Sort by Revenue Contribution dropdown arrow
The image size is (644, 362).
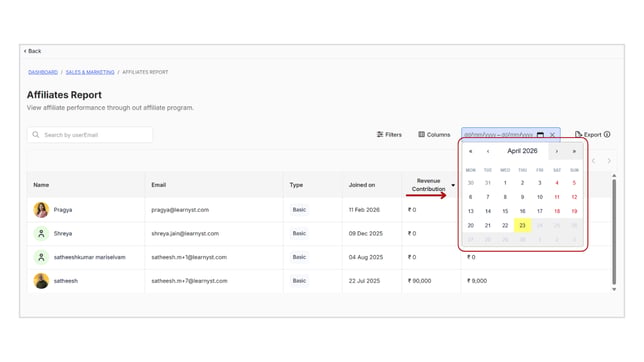[453, 185]
